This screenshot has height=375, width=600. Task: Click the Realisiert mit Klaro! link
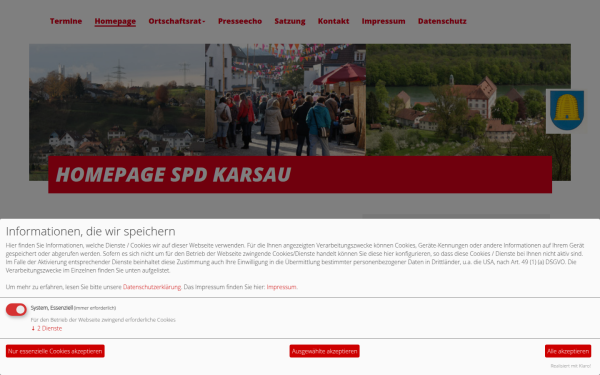(571, 366)
